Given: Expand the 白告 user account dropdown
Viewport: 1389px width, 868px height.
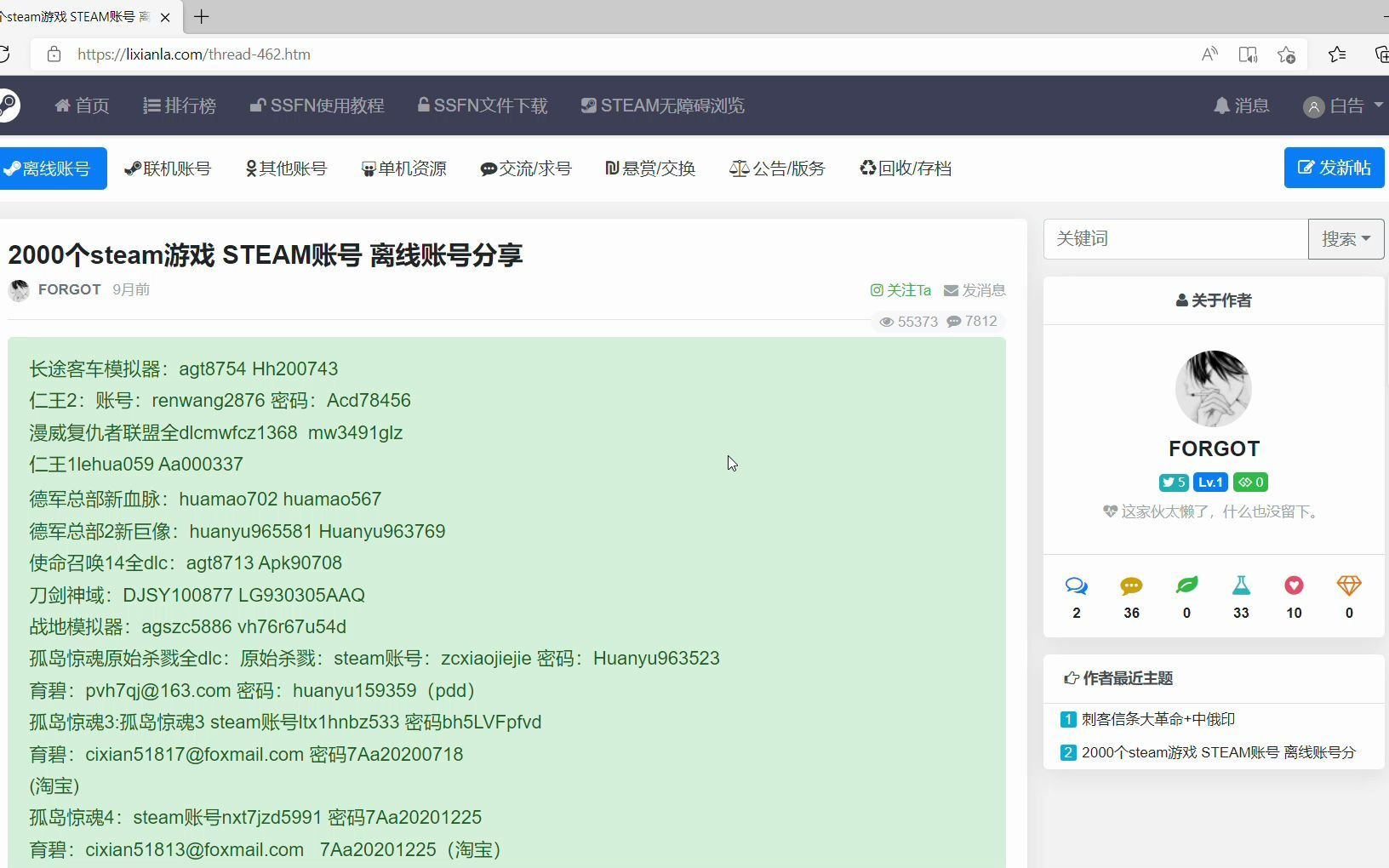Looking at the screenshot, I should pos(1343,106).
